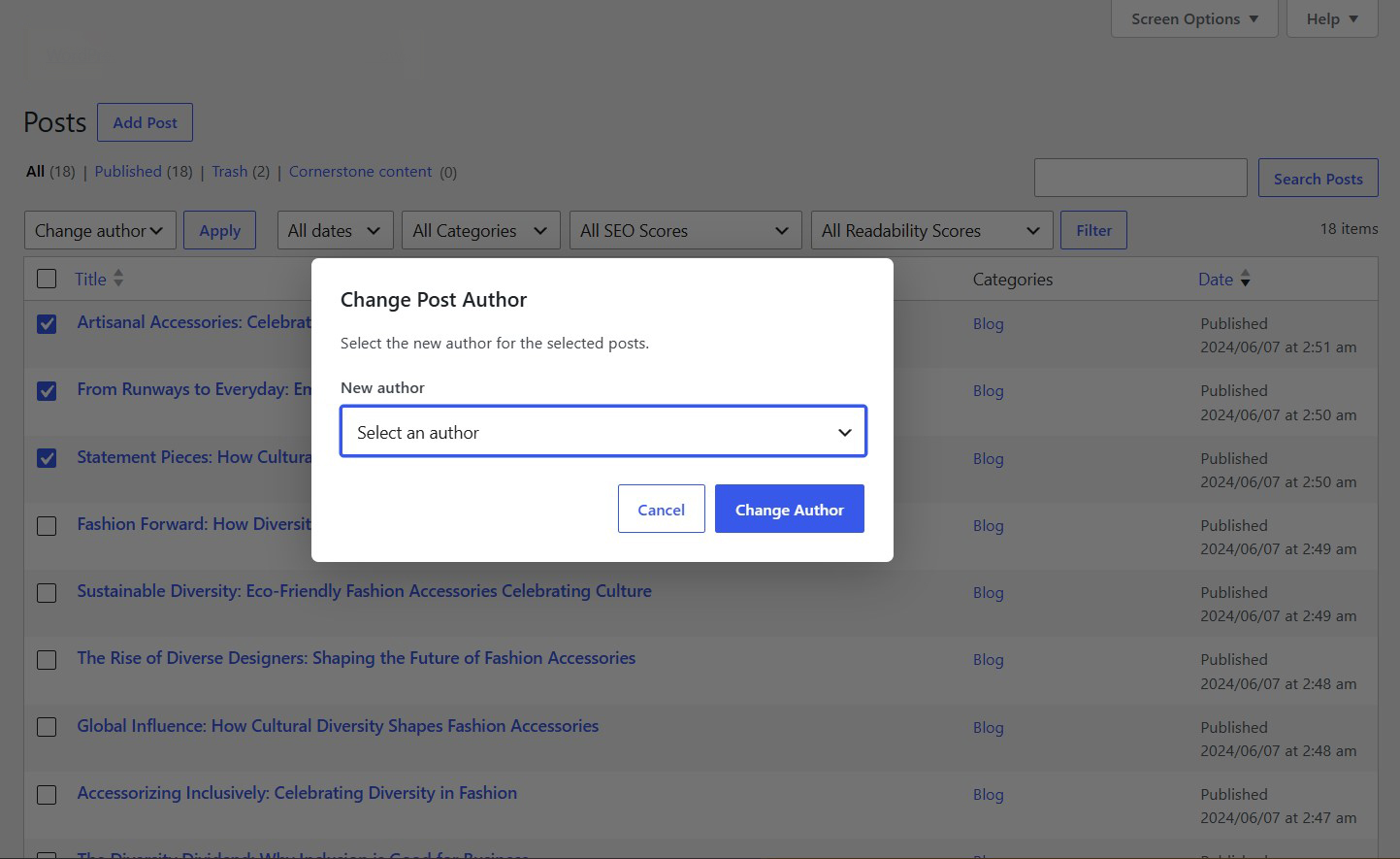The image size is (1400, 859).
Task: Uncheck the Artisanal Accessories post checkbox
Action: click(47, 324)
